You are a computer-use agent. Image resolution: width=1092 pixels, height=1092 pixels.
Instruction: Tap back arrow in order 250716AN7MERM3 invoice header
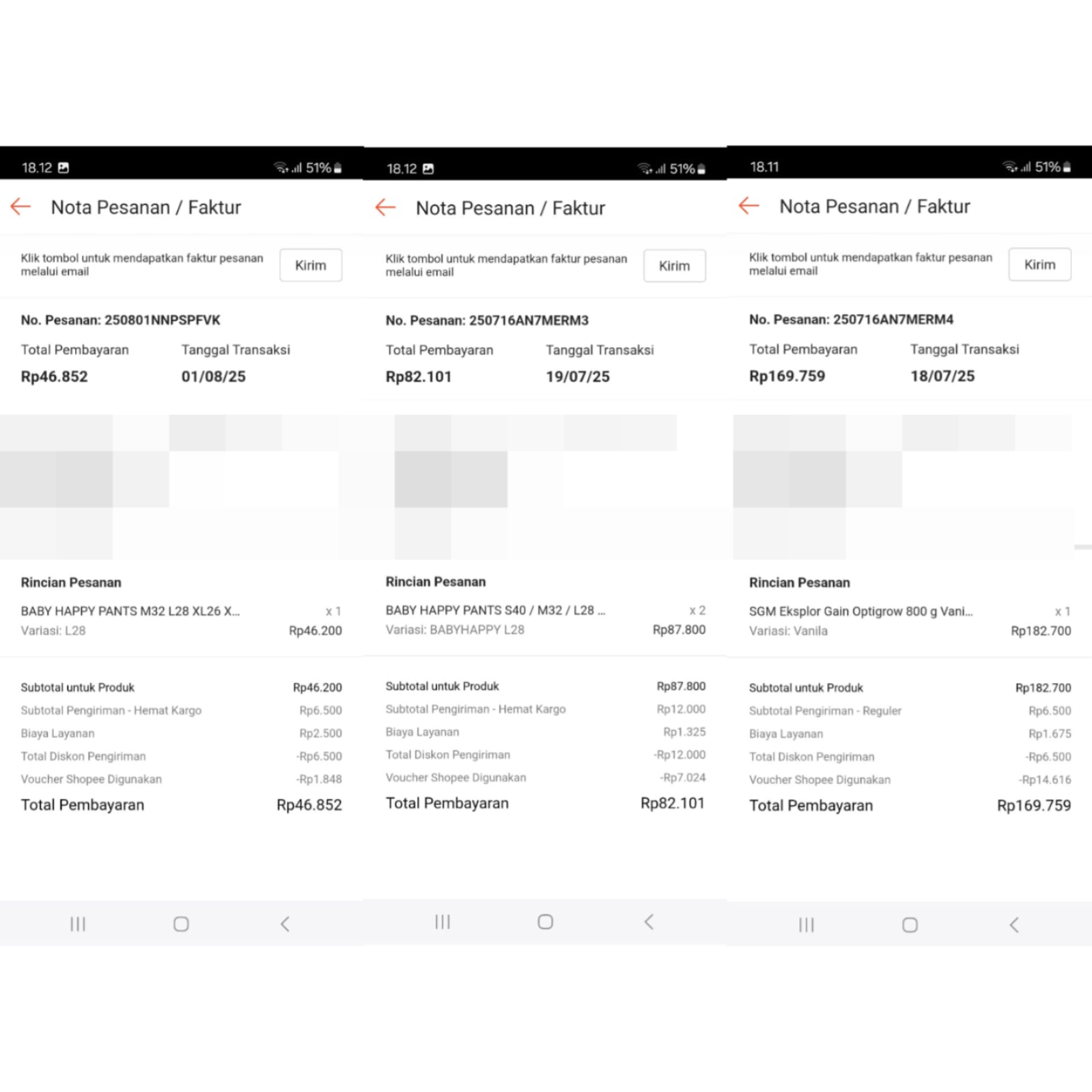[386, 208]
